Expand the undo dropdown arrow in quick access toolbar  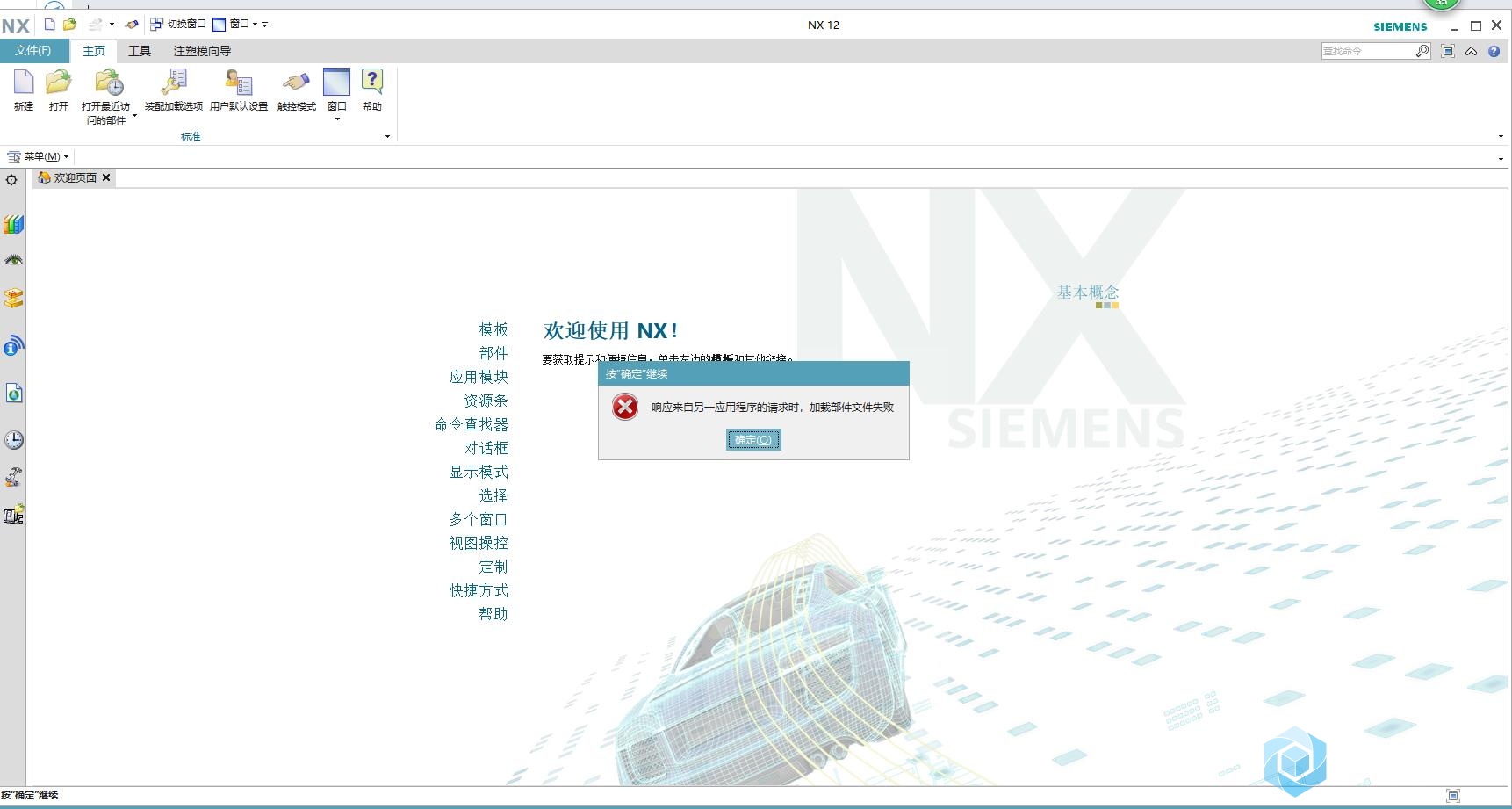pos(112,25)
